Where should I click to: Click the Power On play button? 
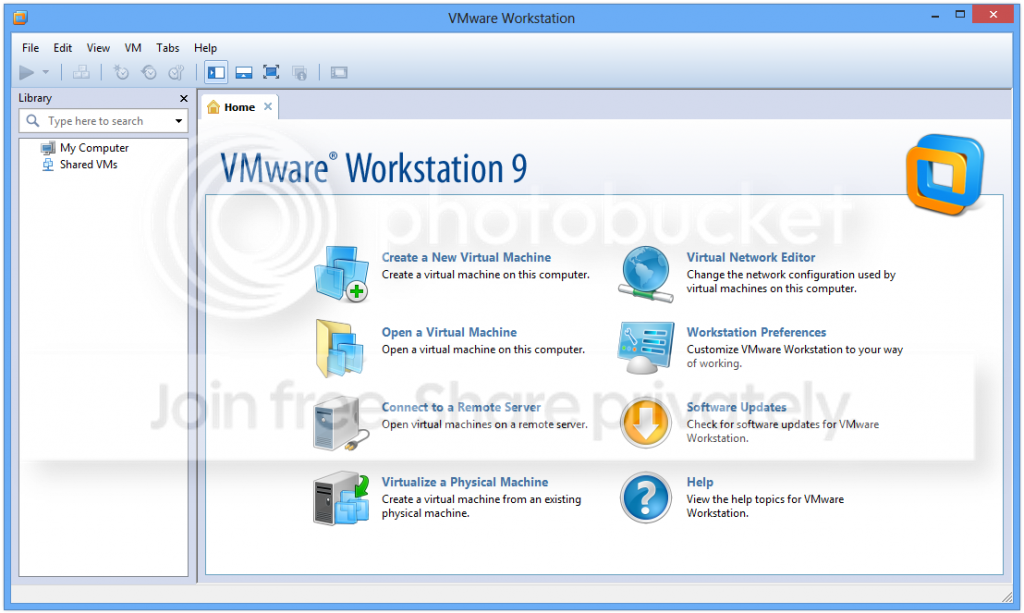pos(26,72)
